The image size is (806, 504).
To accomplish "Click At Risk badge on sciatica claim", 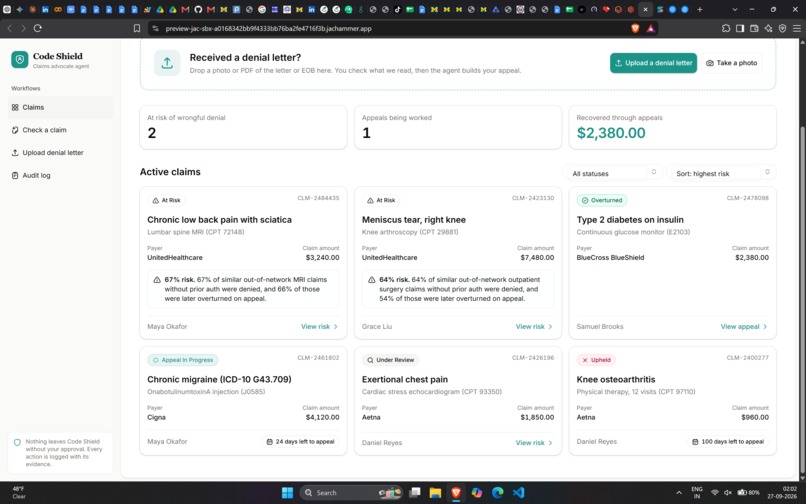I will click(x=166, y=200).
